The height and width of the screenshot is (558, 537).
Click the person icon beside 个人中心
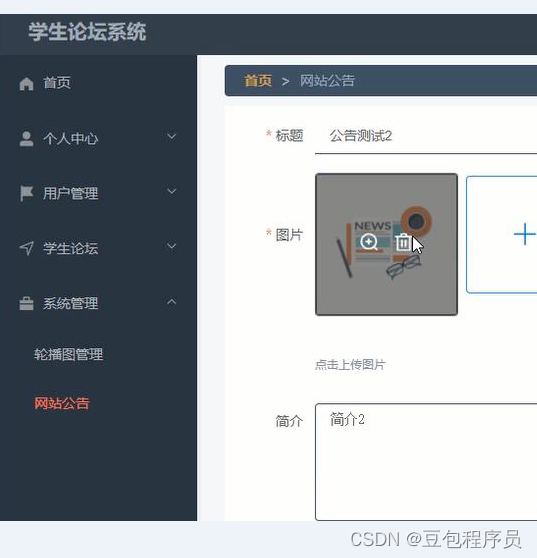26,139
